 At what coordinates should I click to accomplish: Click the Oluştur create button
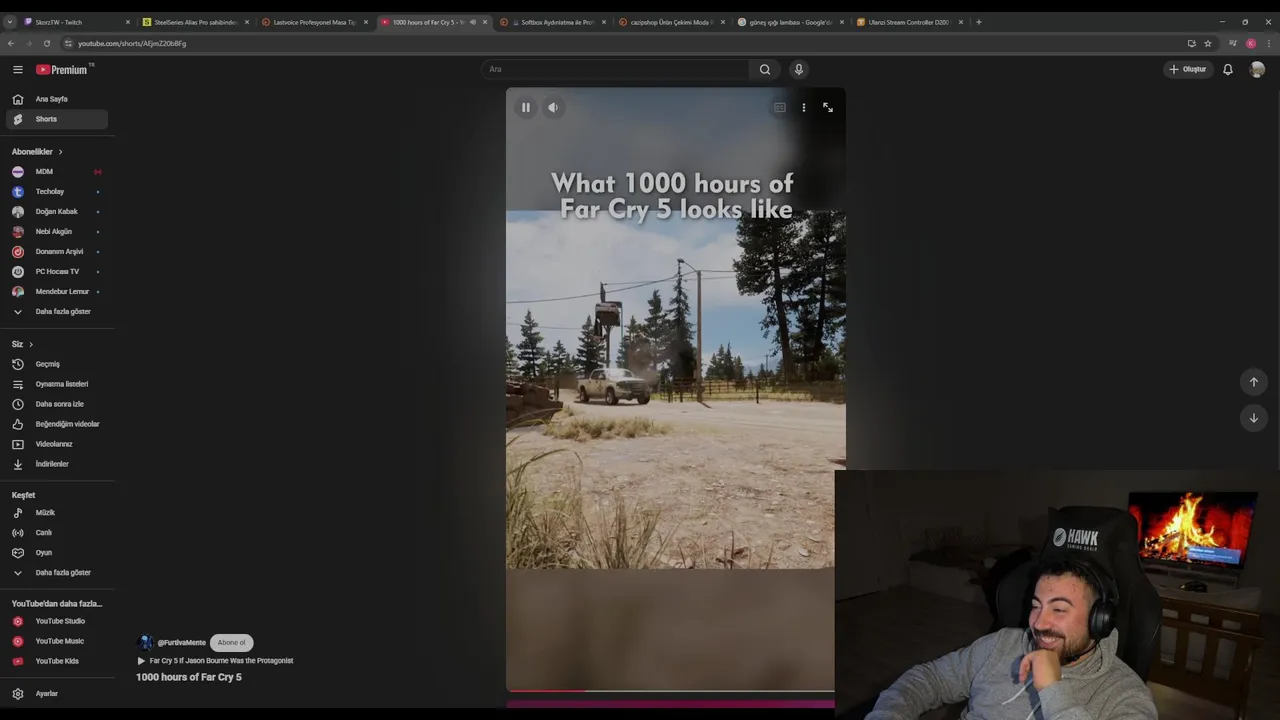coord(1188,69)
